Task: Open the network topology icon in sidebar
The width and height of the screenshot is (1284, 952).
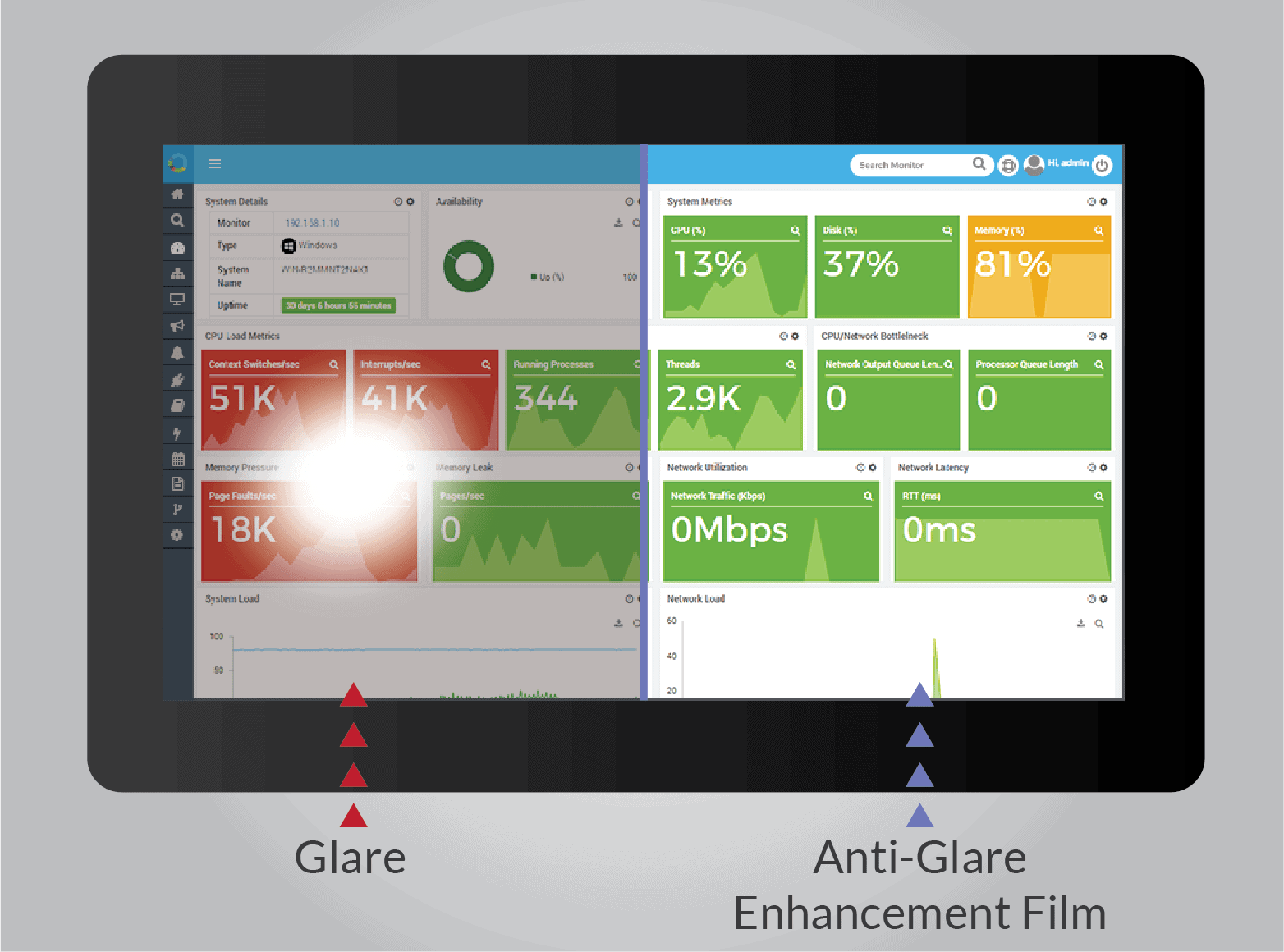Action: tap(177, 273)
